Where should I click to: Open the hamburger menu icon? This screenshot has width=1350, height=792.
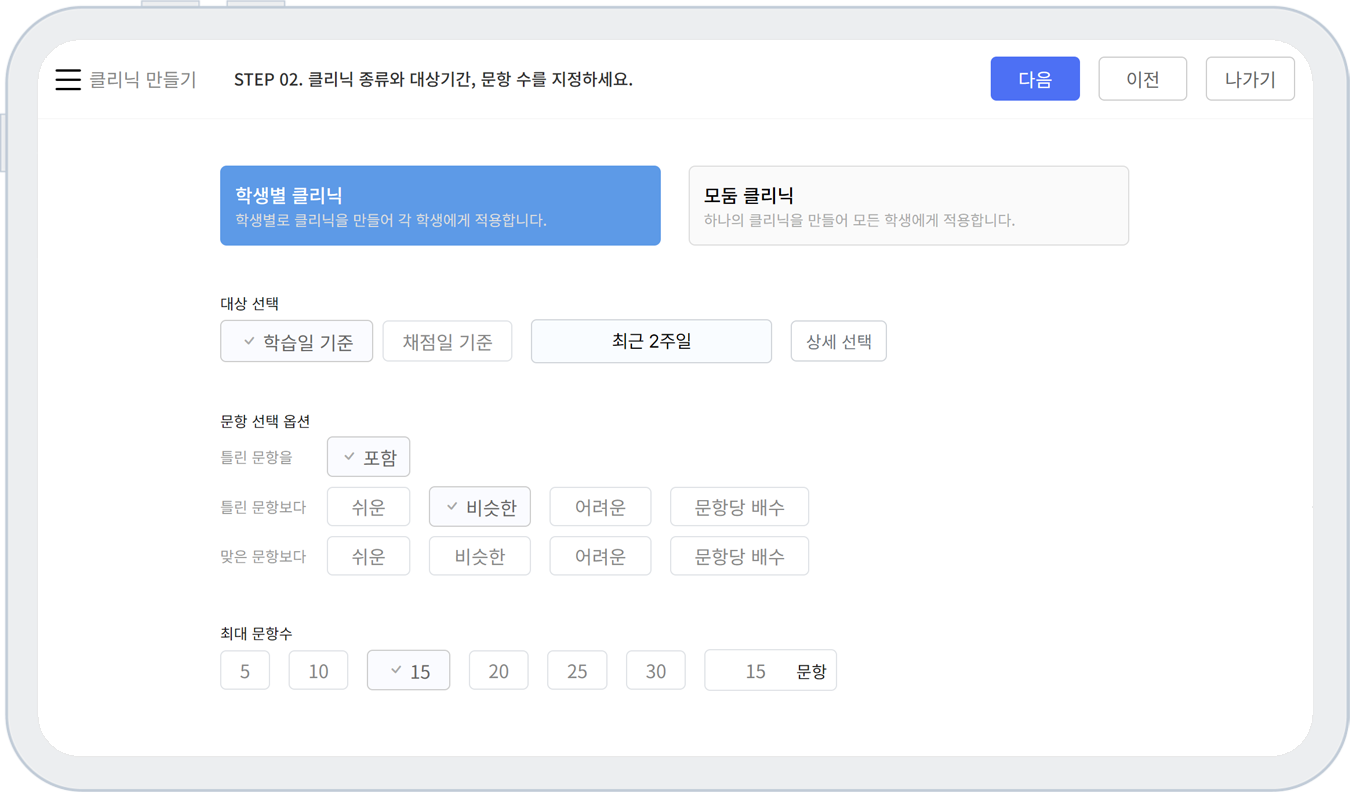click(68, 80)
